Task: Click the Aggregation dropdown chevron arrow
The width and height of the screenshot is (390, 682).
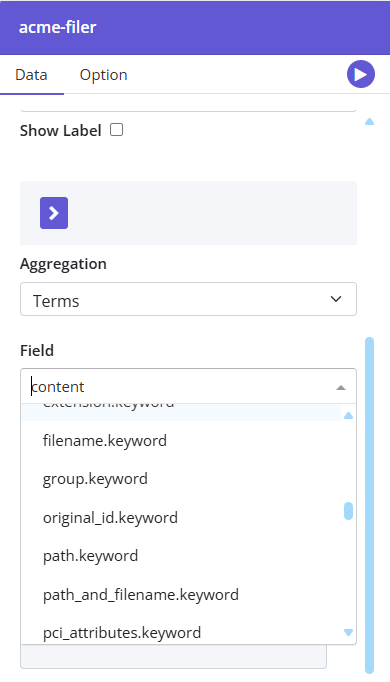Action: point(336,299)
